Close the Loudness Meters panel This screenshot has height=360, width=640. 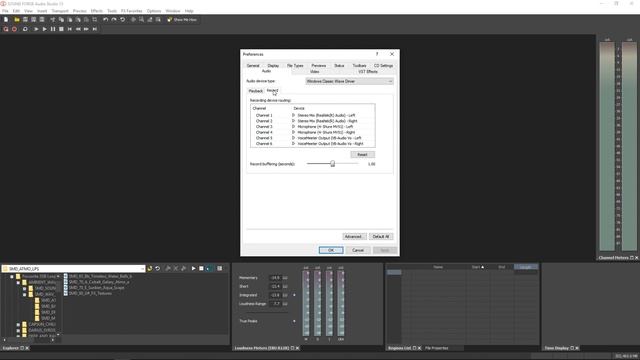pos(298,348)
